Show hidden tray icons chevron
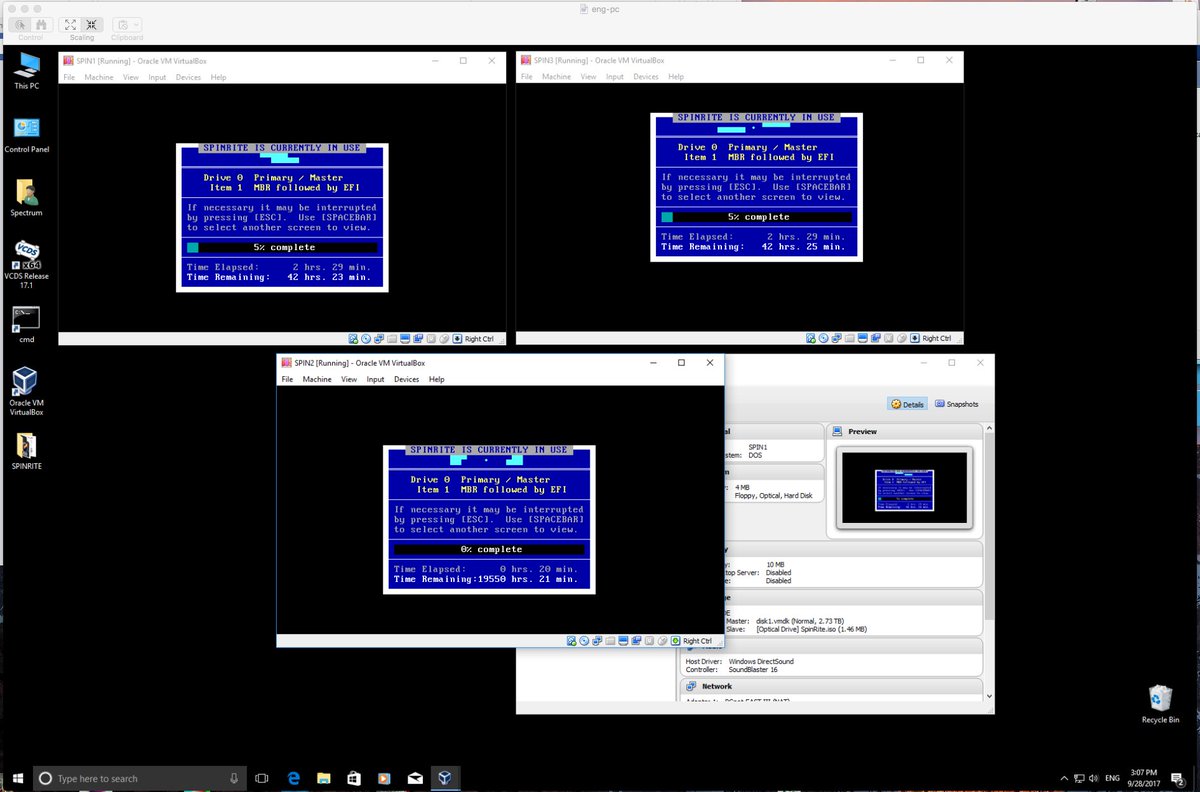 (x=1063, y=777)
